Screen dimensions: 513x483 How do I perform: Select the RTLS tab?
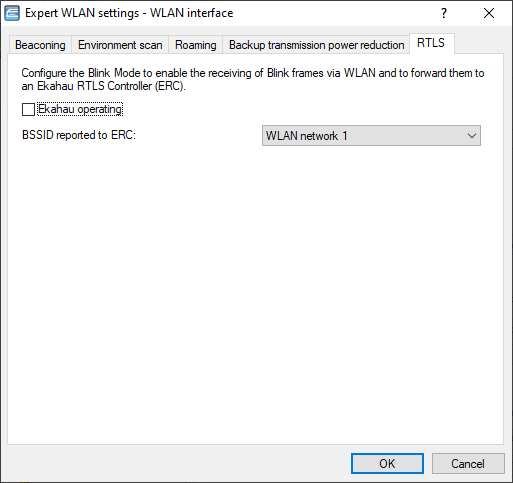click(431, 43)
